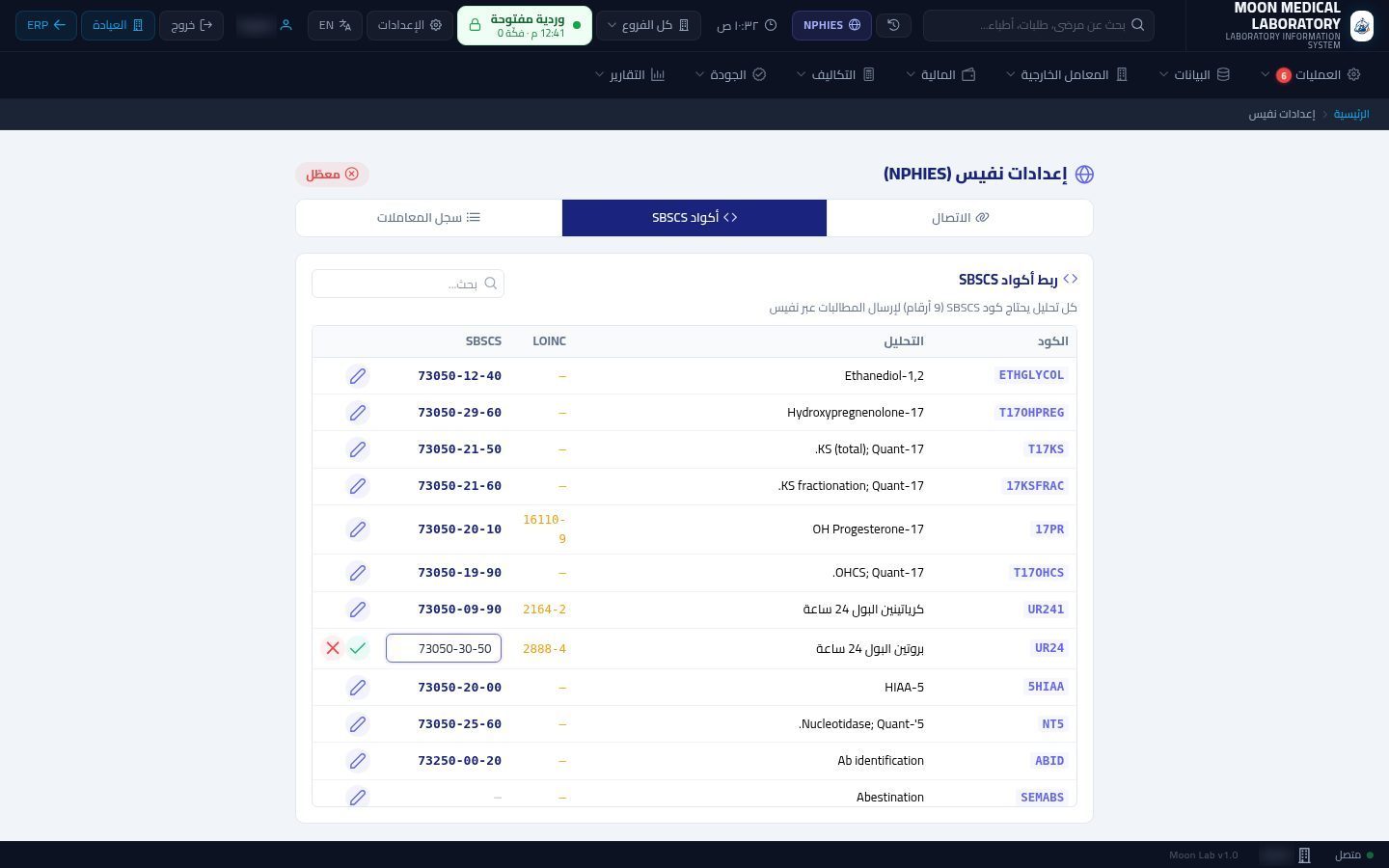The height and width of the screenshot is (868, 1389).
Task: Click the user profile icon
Action: tap(286, 25)
